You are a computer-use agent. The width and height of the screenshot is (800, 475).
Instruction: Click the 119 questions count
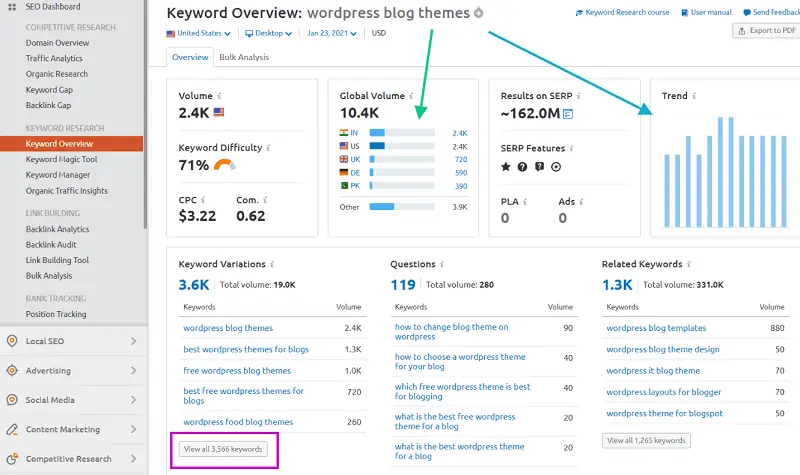point(403,285)
